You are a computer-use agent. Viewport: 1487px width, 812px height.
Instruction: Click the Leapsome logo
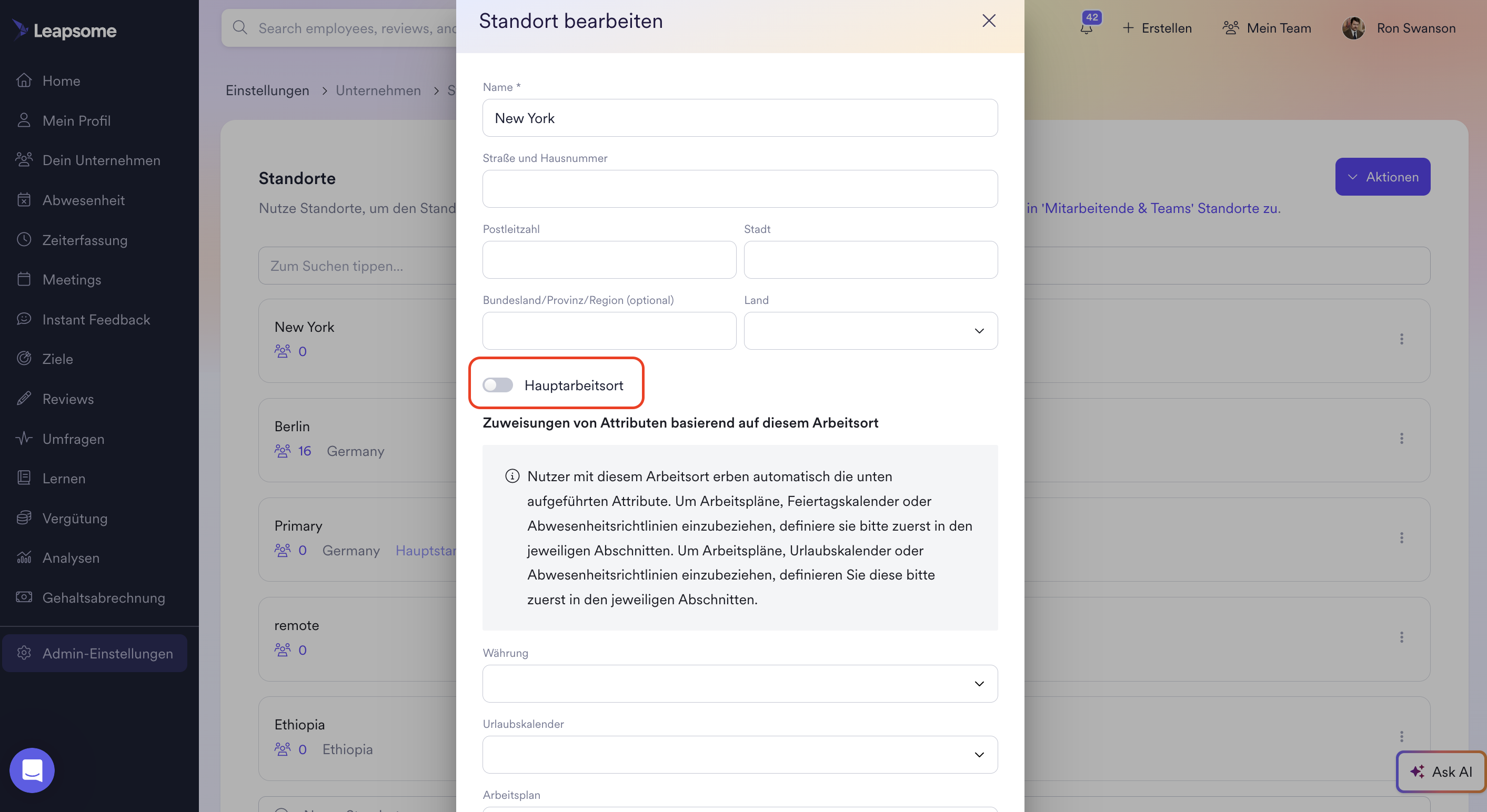(x=65, y=30)
